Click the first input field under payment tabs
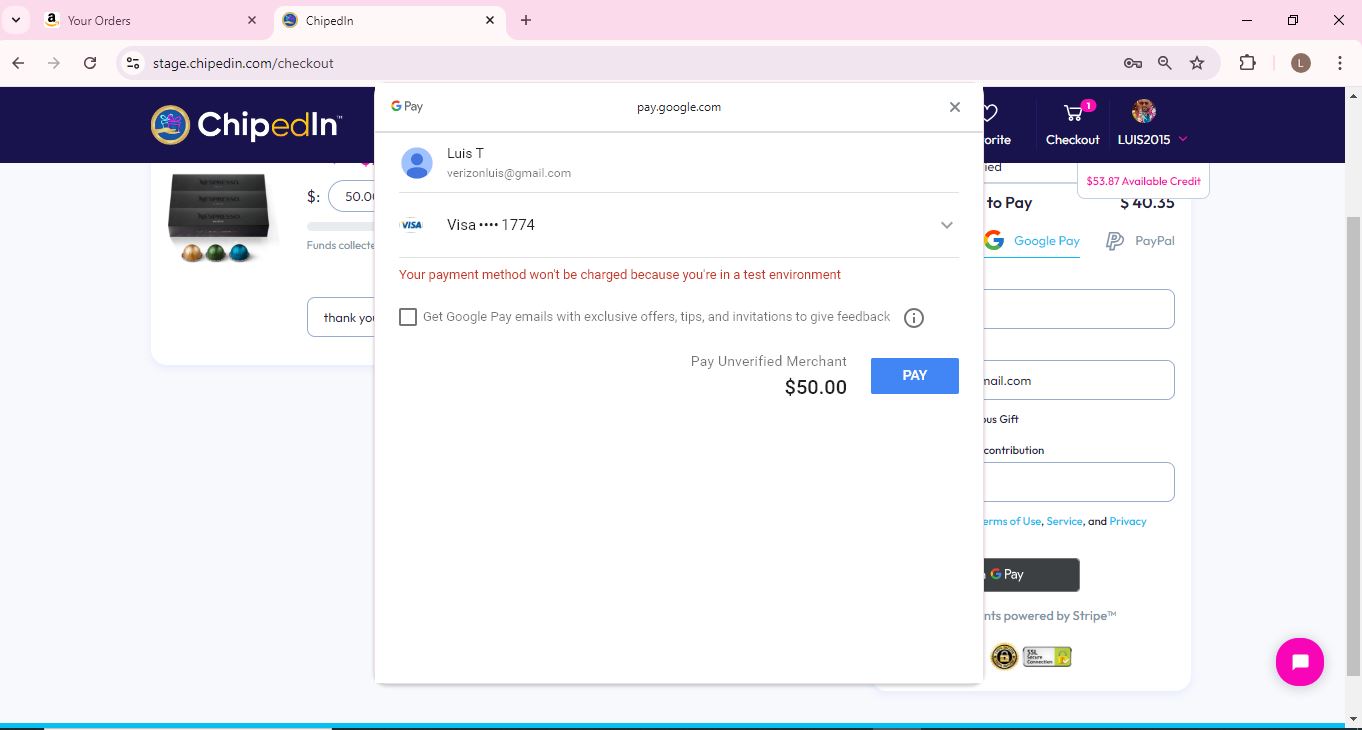1362x730 pixels. tap(1078, 309)
